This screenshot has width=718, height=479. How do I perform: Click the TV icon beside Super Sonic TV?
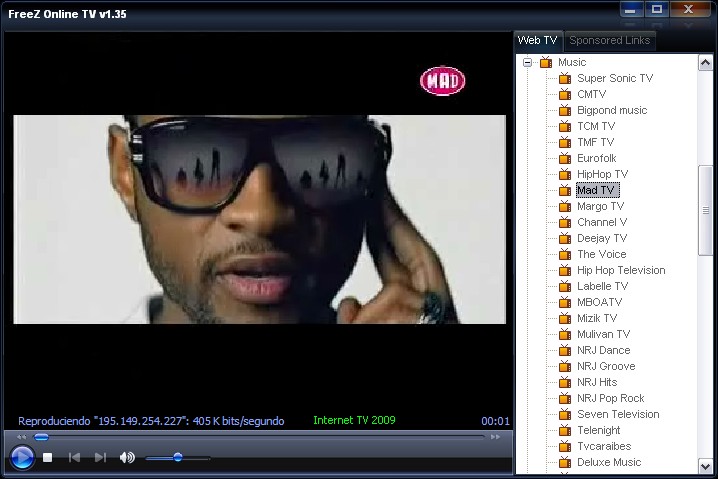565,78
